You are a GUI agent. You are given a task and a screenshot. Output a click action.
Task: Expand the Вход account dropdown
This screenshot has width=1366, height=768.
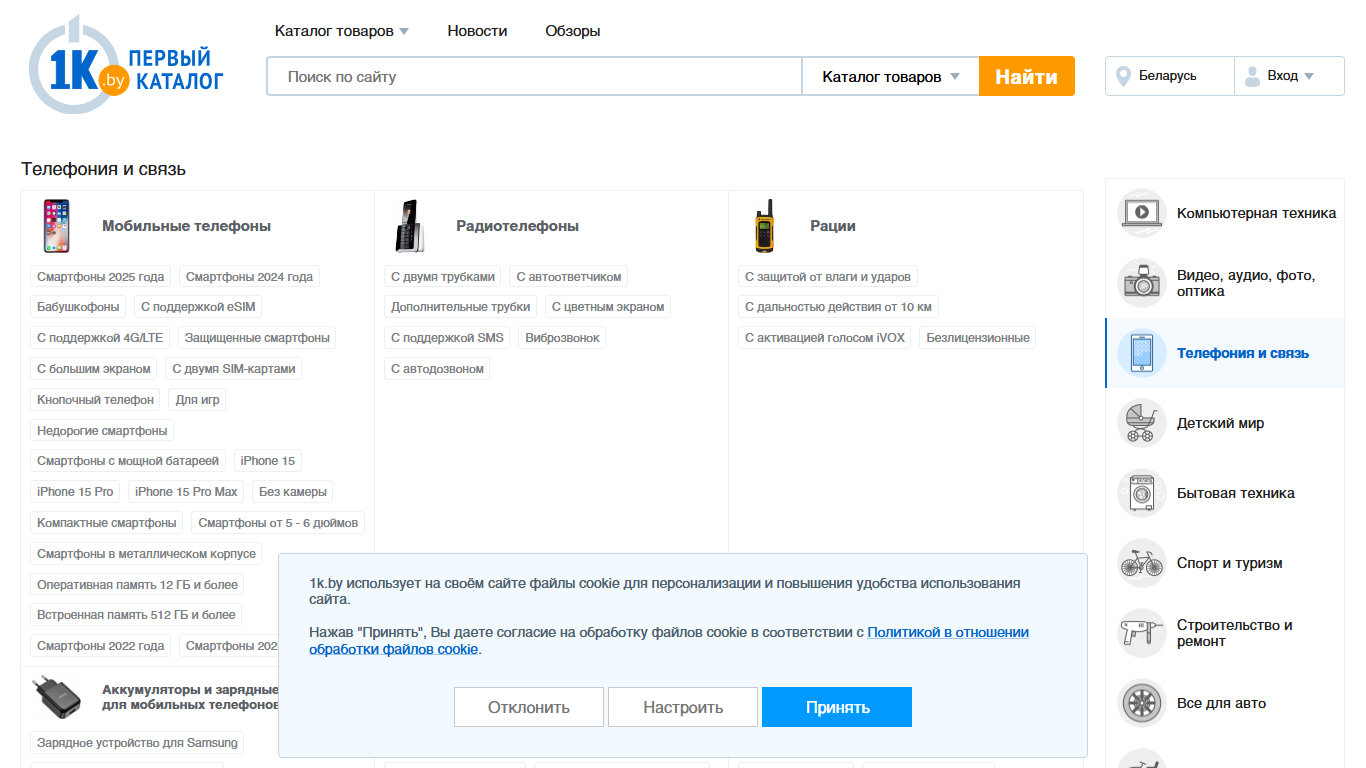coord(1290,76)
